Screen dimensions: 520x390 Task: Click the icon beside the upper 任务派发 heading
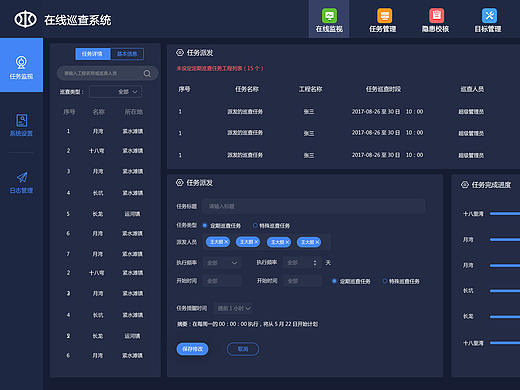[x=180, y=52]
